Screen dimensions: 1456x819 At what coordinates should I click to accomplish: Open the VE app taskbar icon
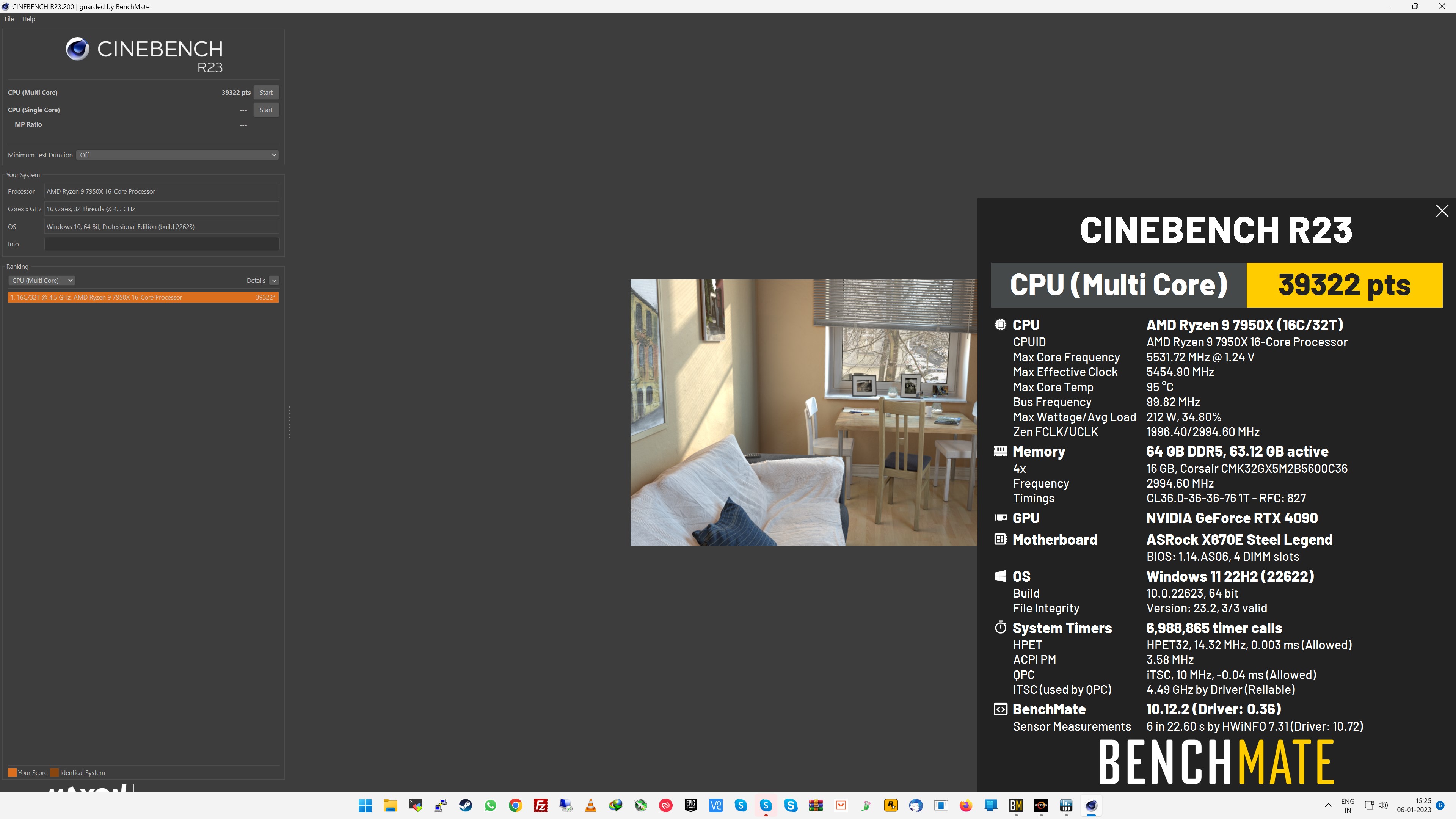click(x=715, y=805)
